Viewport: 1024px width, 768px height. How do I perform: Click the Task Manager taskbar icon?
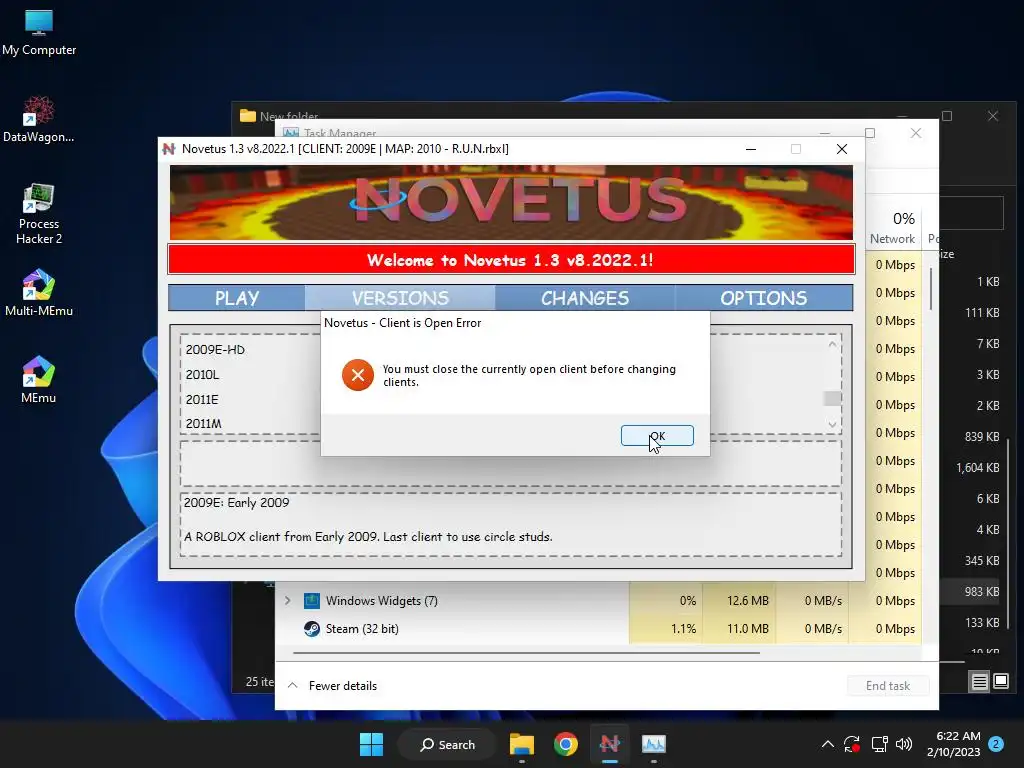tap(653, 744)
